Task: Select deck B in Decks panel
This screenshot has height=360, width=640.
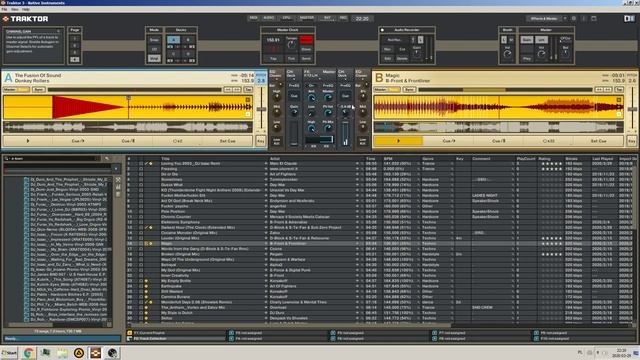Action: pos(188,40)
